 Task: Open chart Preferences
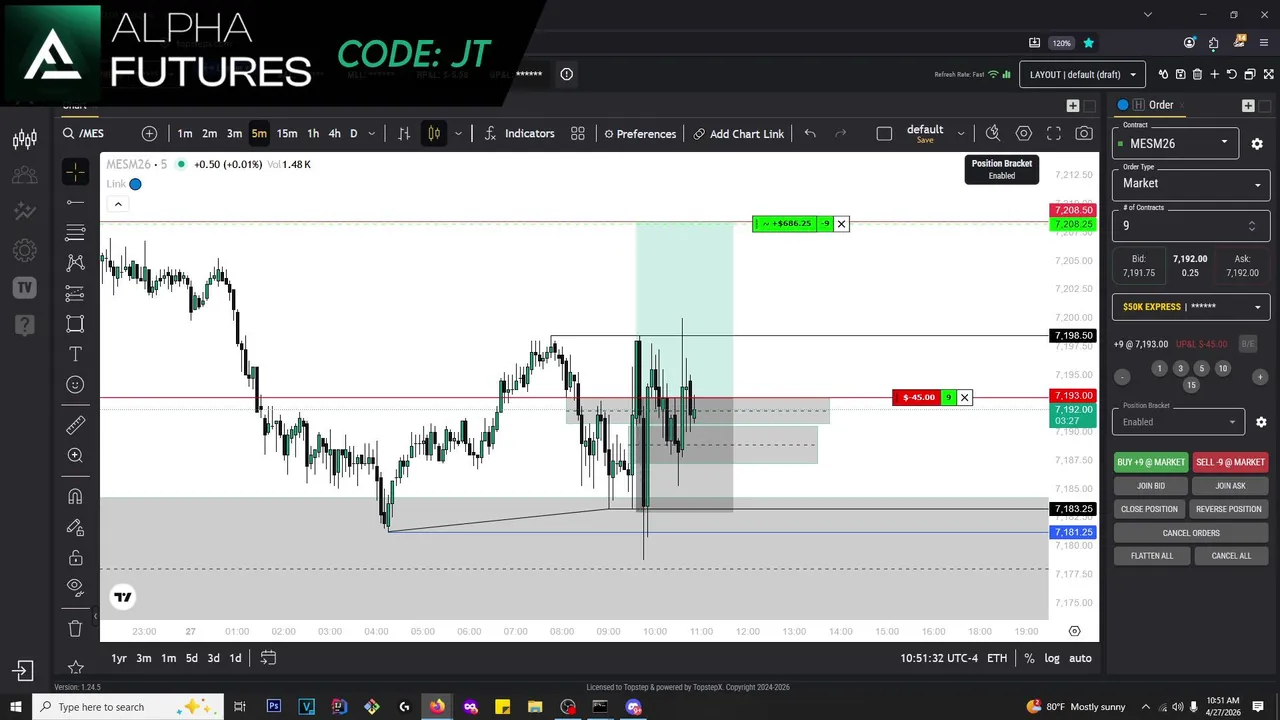pos(639,134)
